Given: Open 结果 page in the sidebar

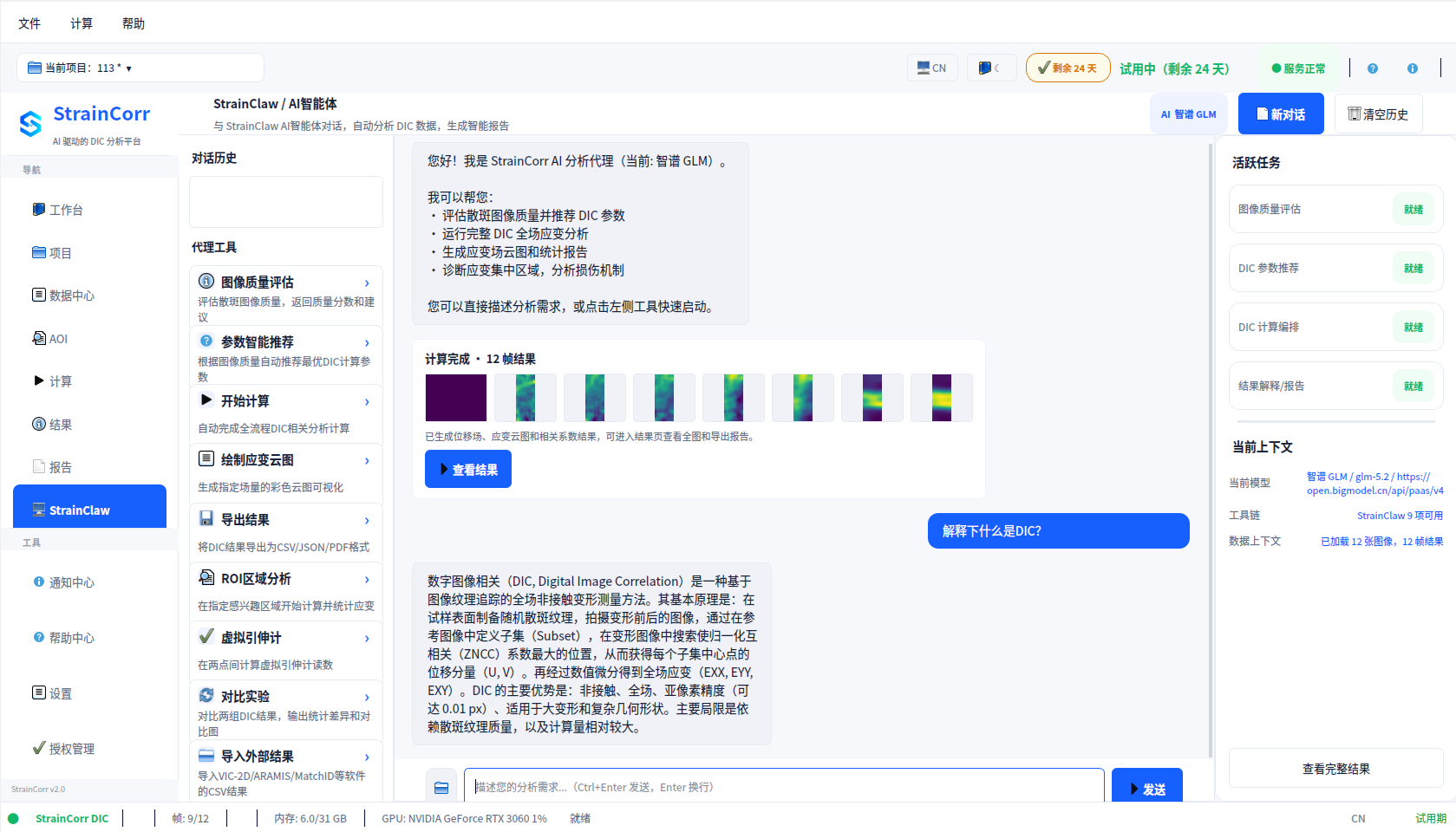Looking at the screenshot, I should [89, 425].
